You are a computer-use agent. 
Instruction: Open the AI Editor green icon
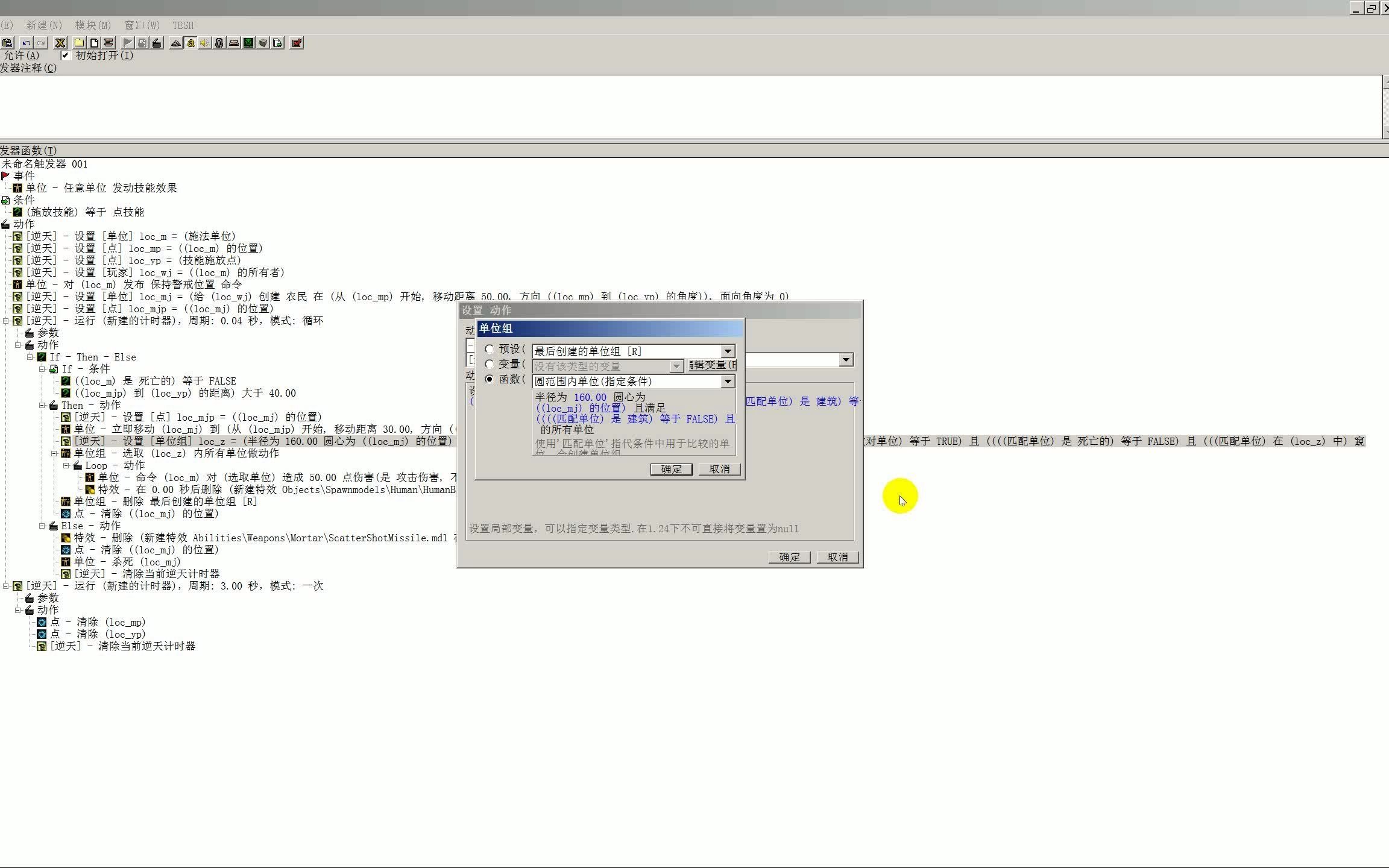[x=248, y=43]
